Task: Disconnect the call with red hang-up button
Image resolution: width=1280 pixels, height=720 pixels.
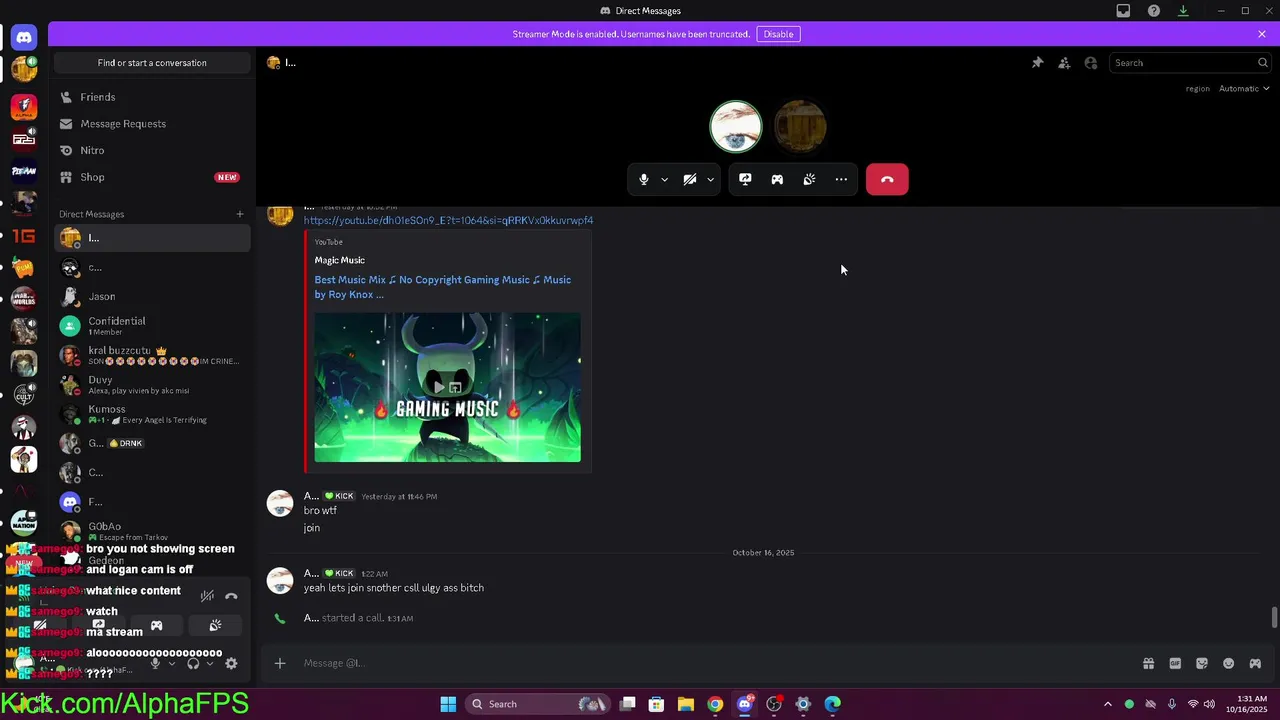Action: pyautogui.click(x=887, y=180)
